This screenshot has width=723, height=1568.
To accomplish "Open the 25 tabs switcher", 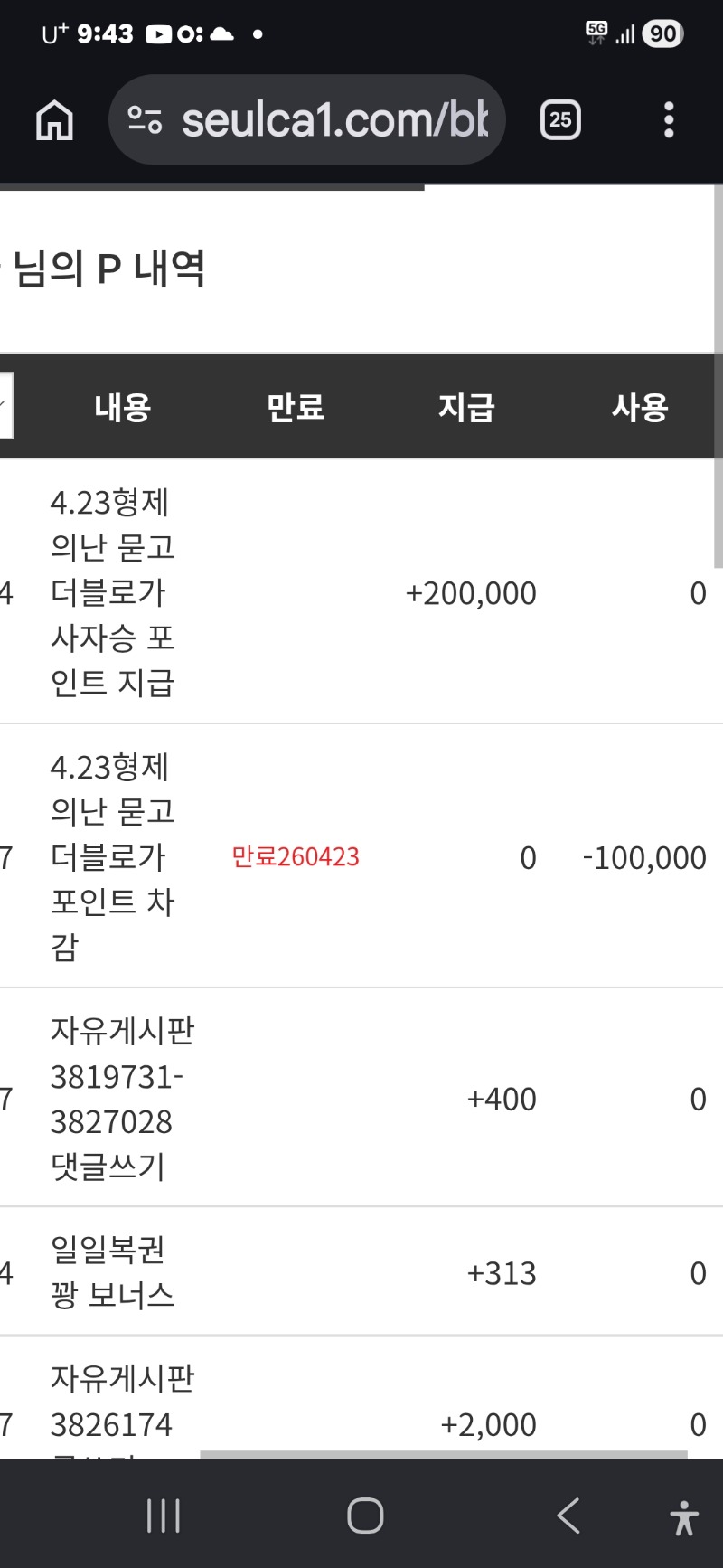I will coord(560,120).
